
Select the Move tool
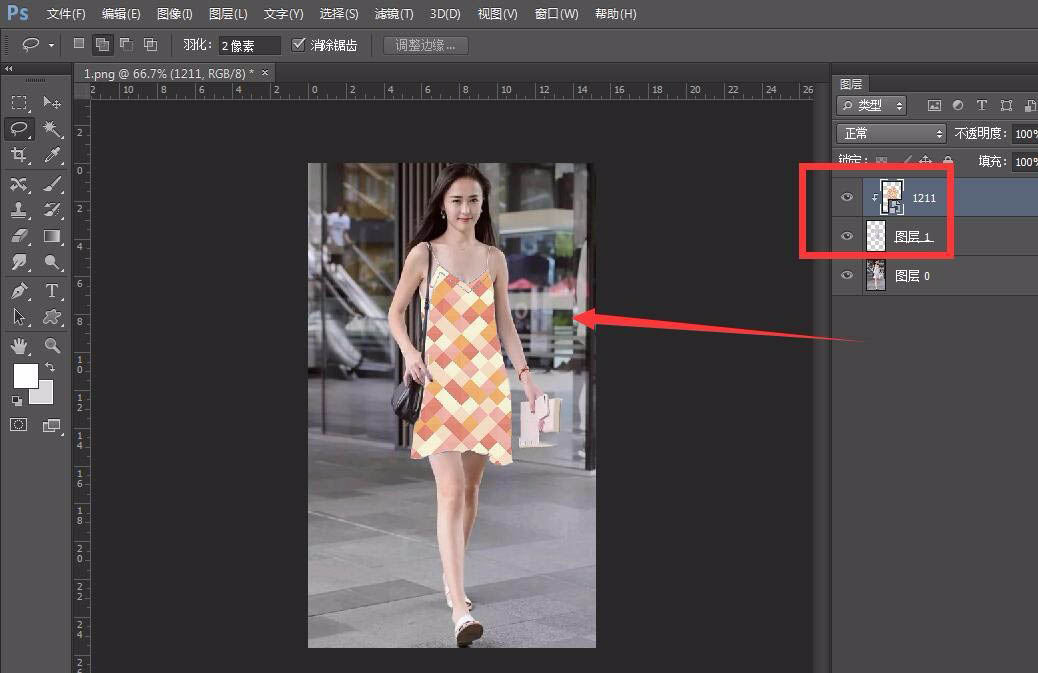click(52, 103)
